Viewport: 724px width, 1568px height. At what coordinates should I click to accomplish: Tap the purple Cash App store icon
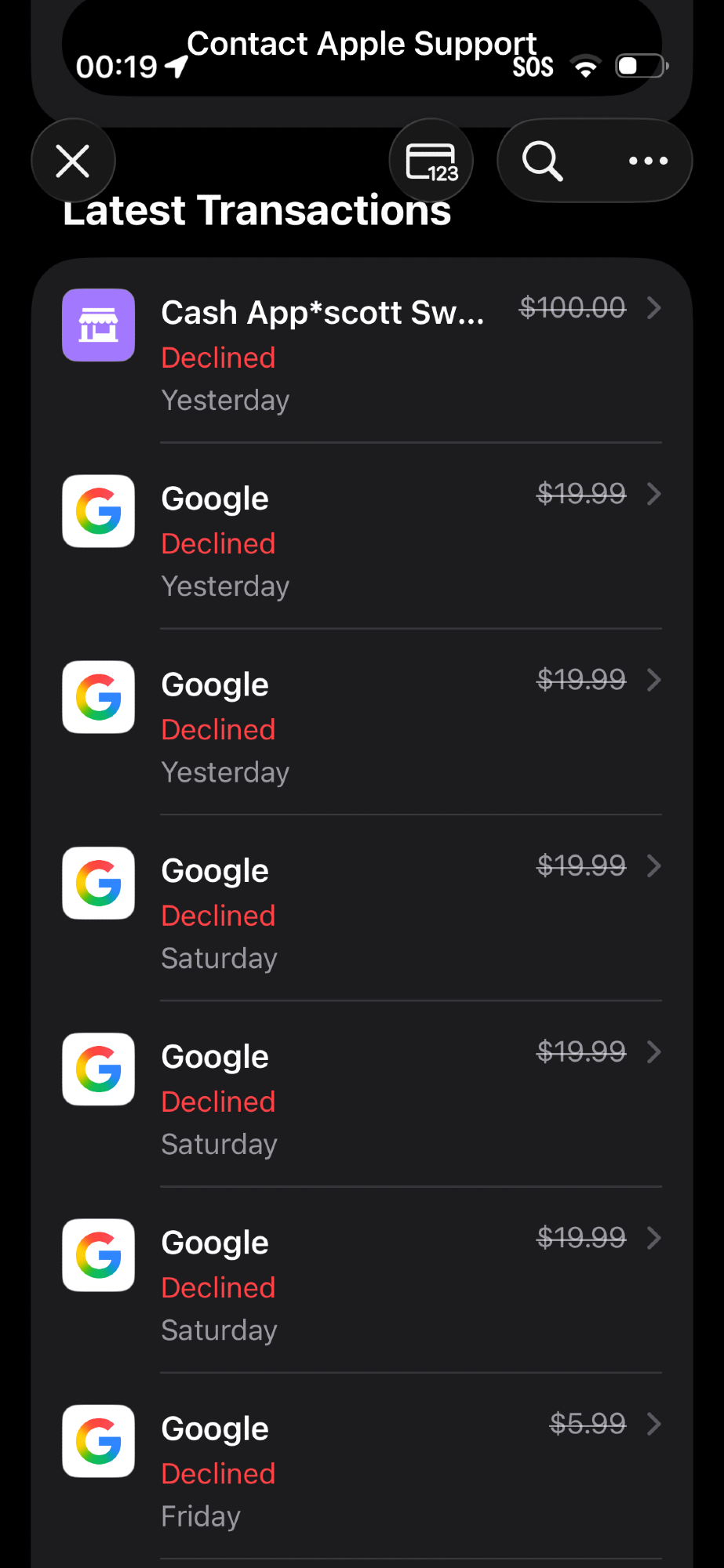pyautogui.click(x=99, y=325)
